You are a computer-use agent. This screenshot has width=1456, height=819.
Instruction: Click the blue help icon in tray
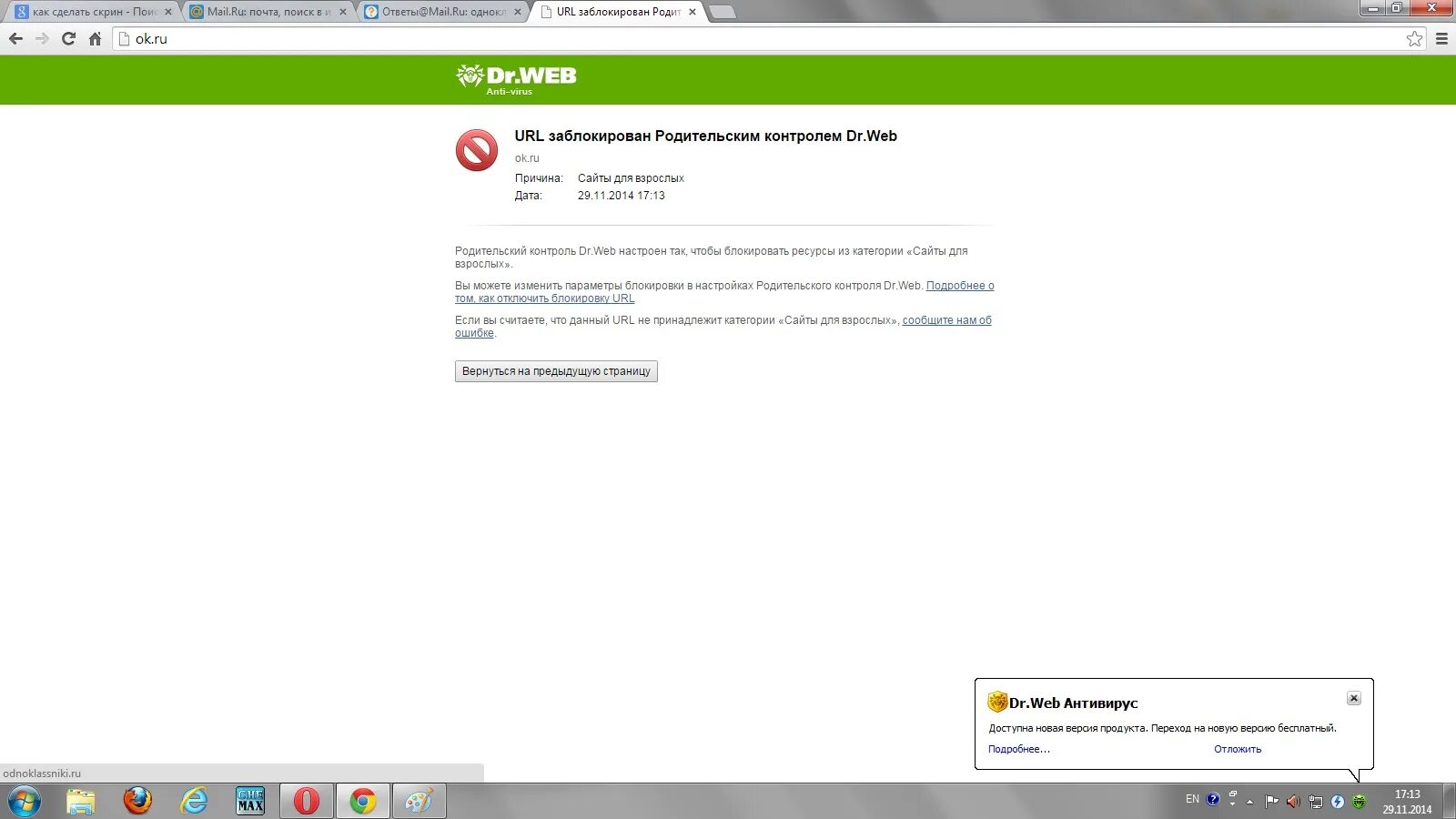1213,800
